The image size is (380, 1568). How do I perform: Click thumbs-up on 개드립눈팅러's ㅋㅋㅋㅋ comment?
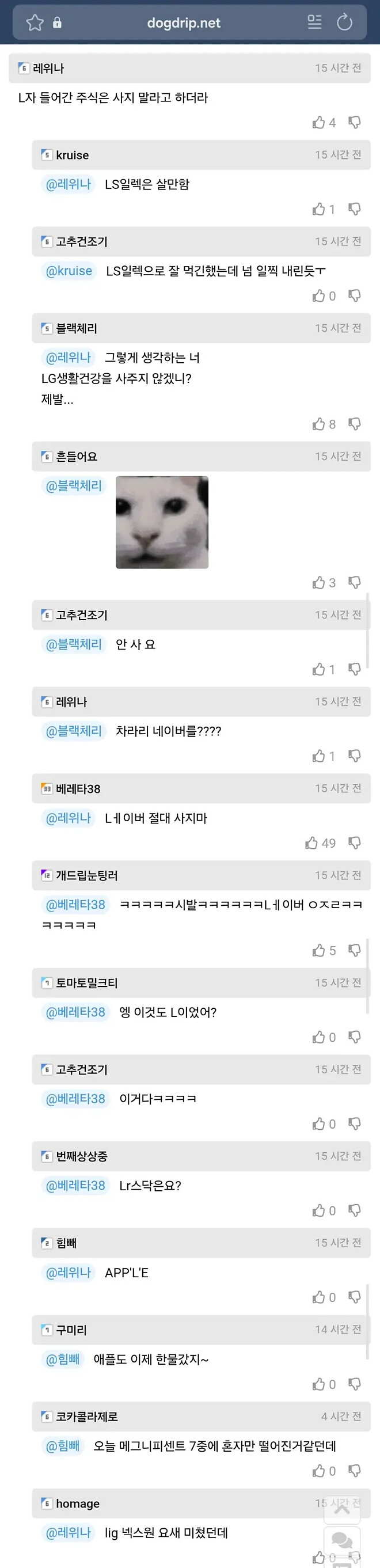pyautogui.click(x=321, y=950)
